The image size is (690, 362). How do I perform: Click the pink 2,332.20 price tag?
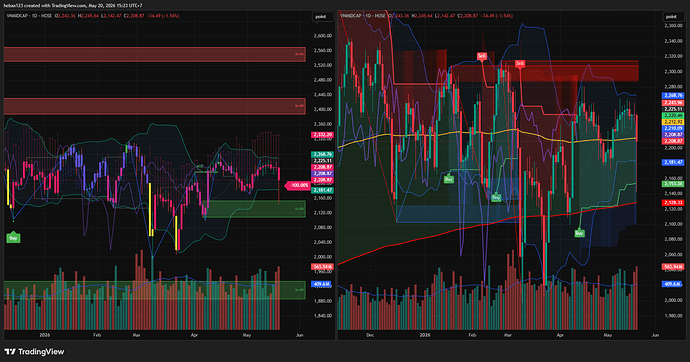(322, 135)
